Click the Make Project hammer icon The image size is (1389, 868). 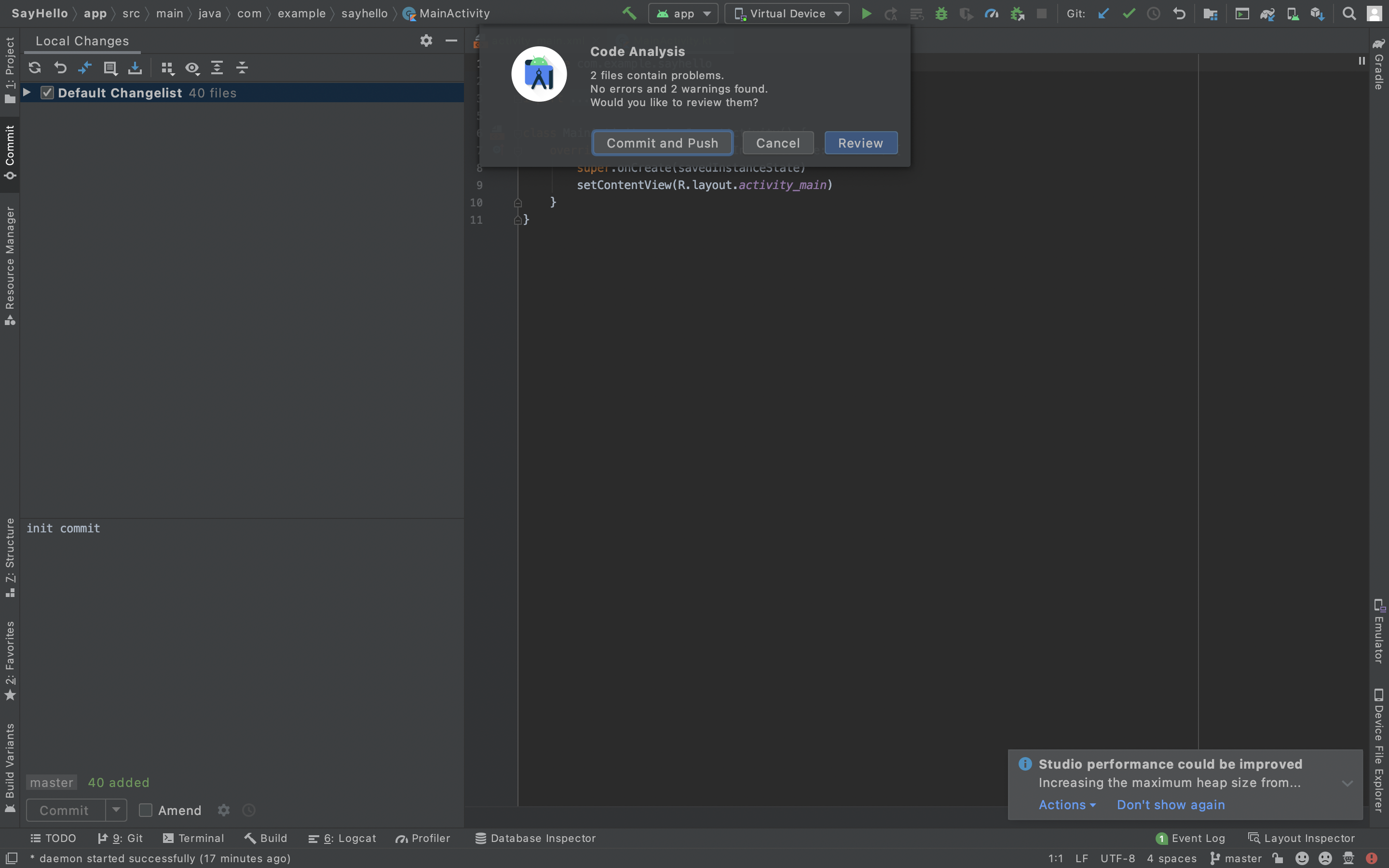coord(629,13)
